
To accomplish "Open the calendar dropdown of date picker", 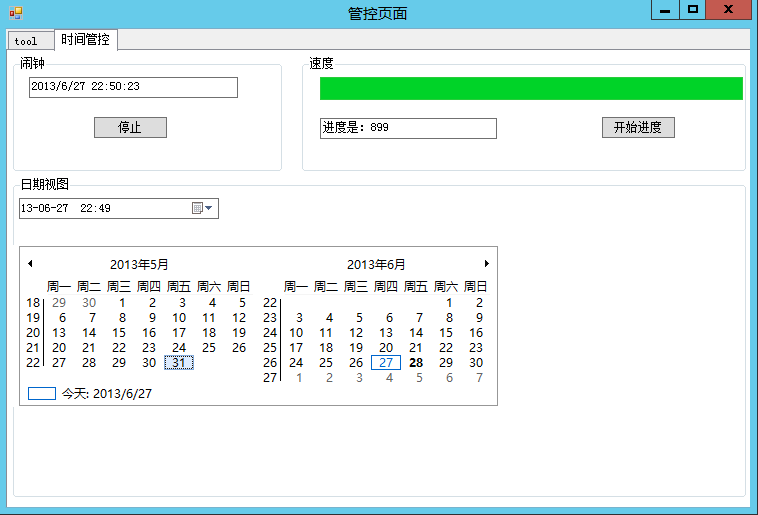I will (203, 208).
